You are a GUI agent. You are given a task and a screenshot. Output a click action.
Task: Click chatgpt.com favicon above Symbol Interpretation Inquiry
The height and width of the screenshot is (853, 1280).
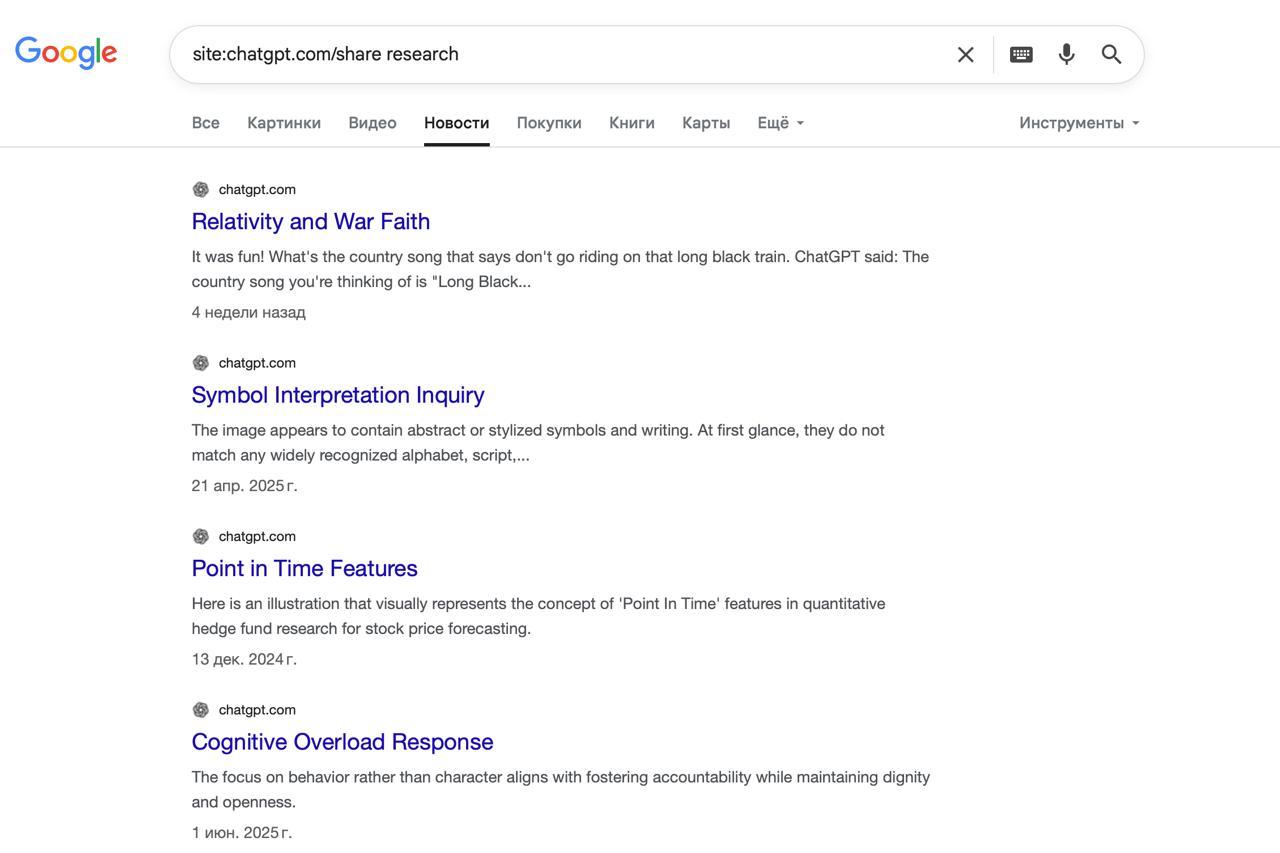tap(201, 363)
